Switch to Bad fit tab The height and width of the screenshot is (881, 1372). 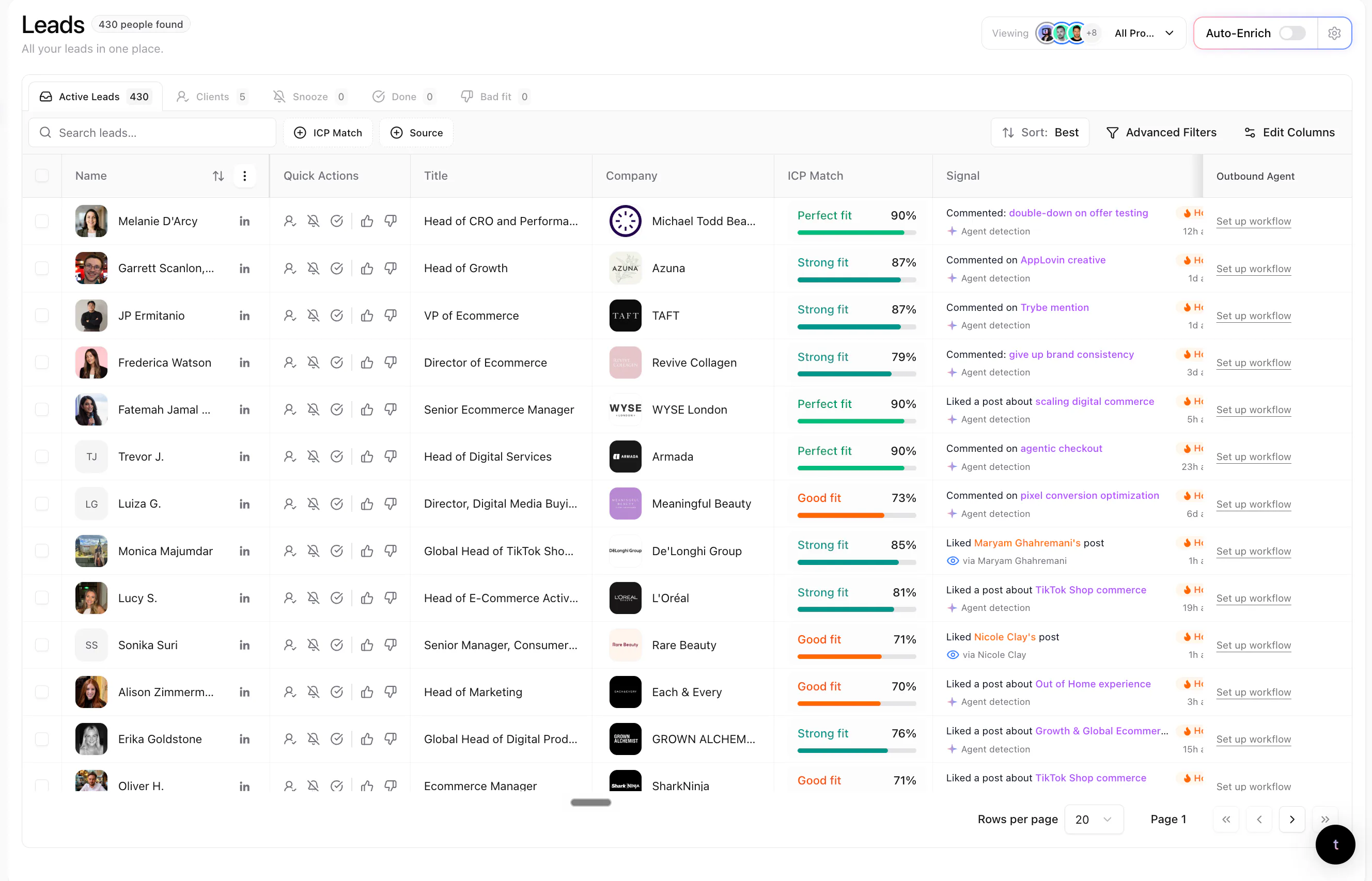tap(495, 97)
